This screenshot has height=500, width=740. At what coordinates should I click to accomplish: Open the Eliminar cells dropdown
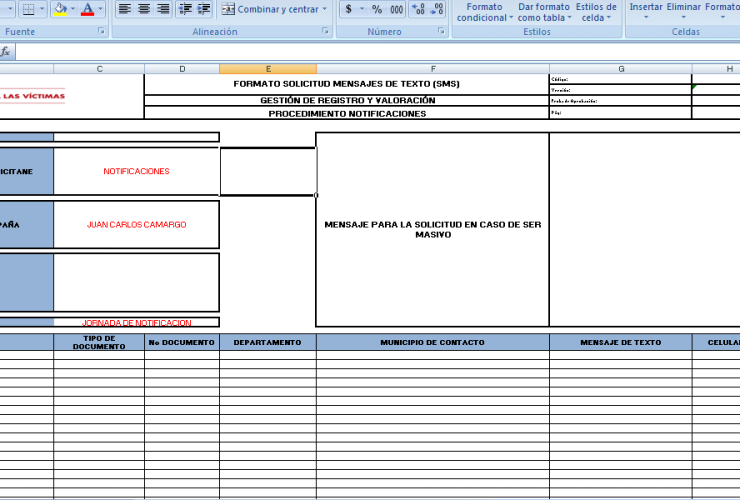tap(684, 12)
